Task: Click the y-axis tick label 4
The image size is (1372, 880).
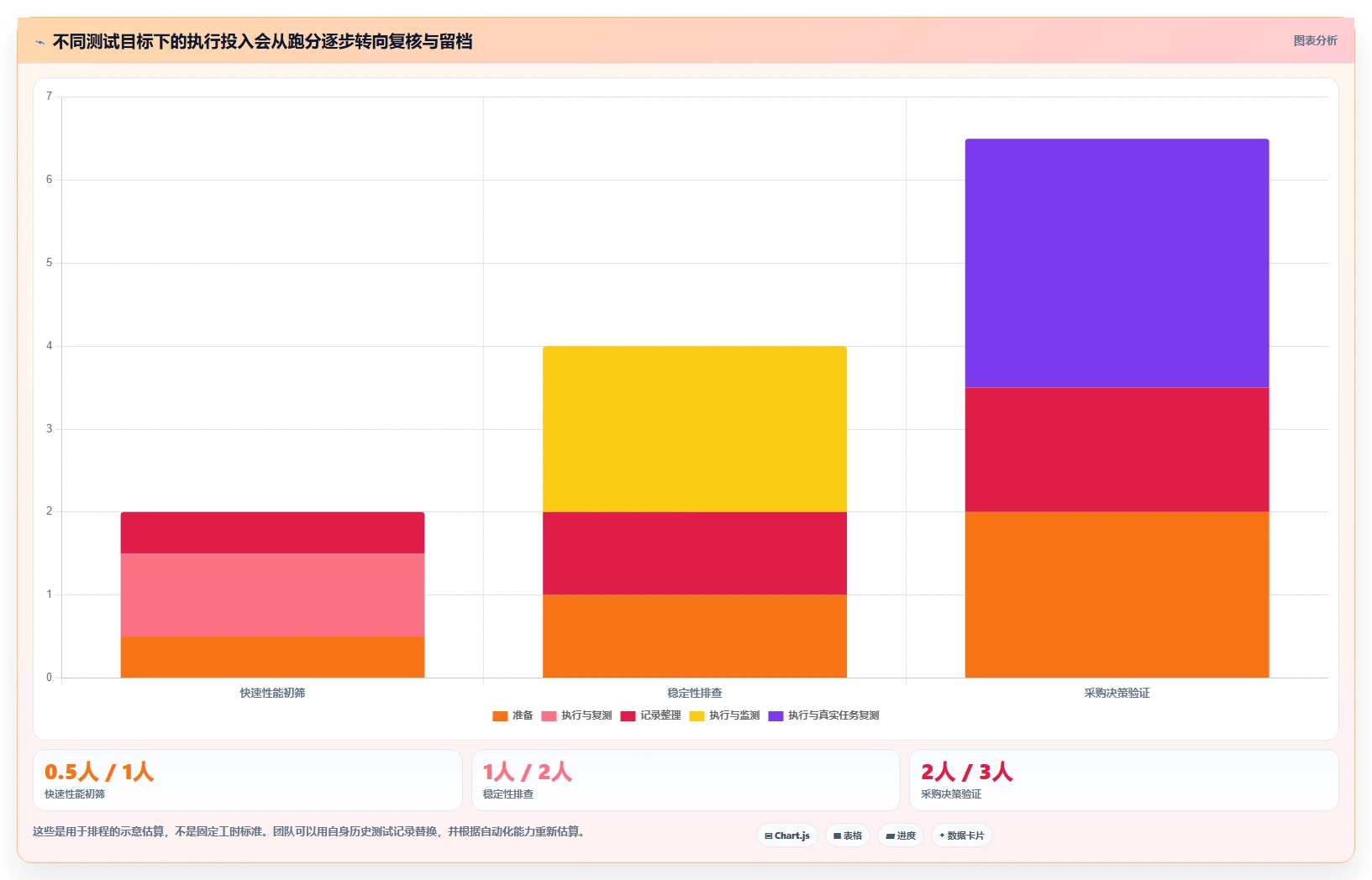Action: click(49, 346)
